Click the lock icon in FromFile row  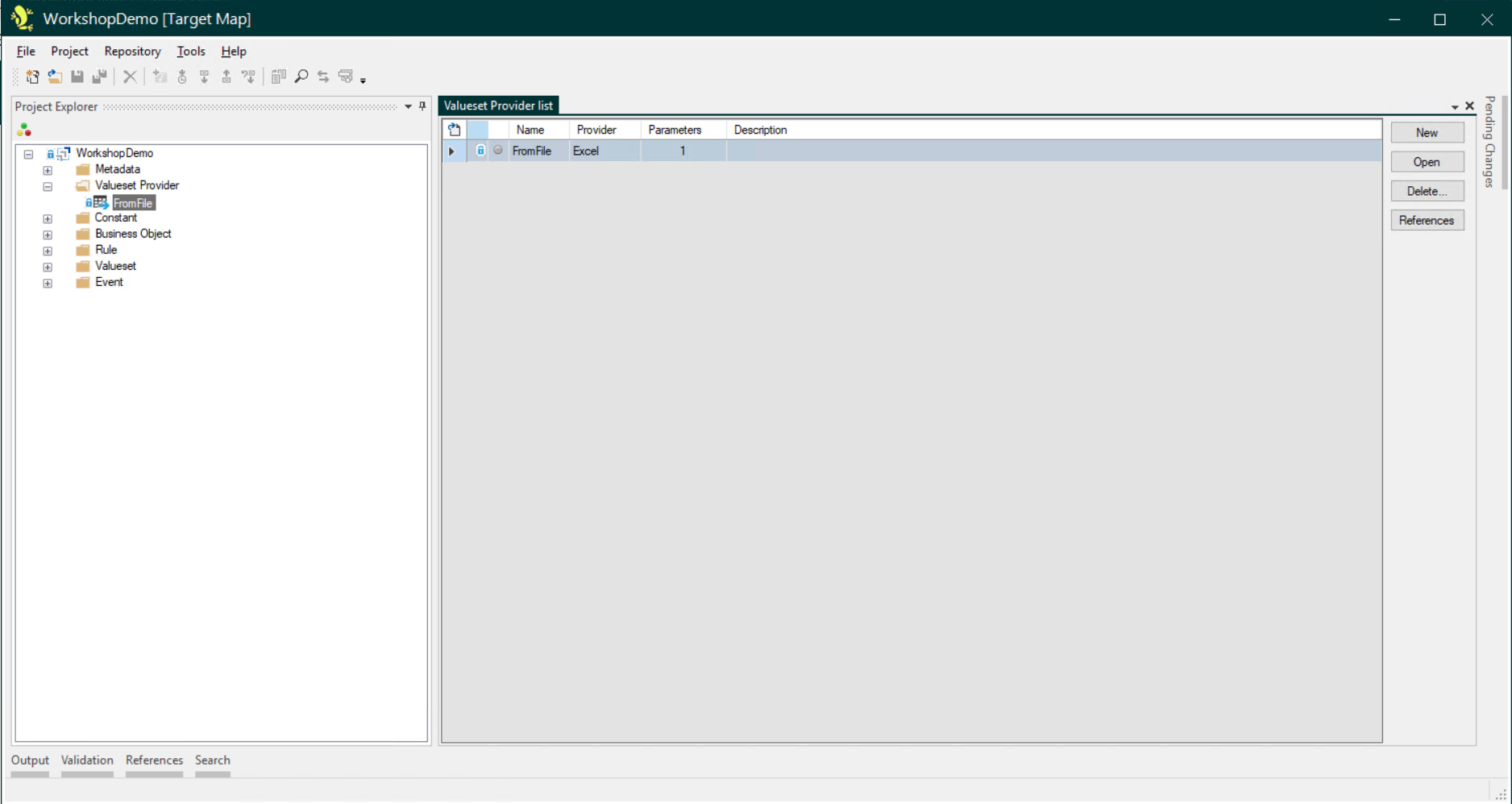(480, 151)
